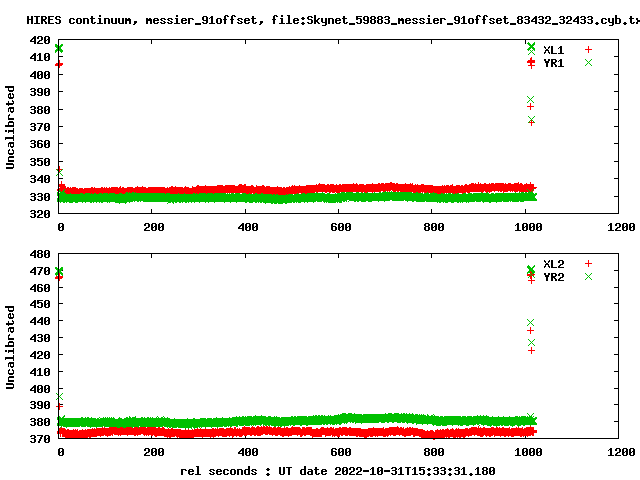
Task: Click top plot red plus near 345 at start
Action: click(x=59, y=169)
